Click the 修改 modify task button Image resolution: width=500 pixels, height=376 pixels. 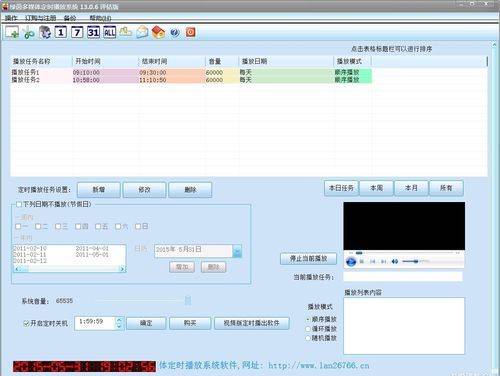tap(144, 190)
